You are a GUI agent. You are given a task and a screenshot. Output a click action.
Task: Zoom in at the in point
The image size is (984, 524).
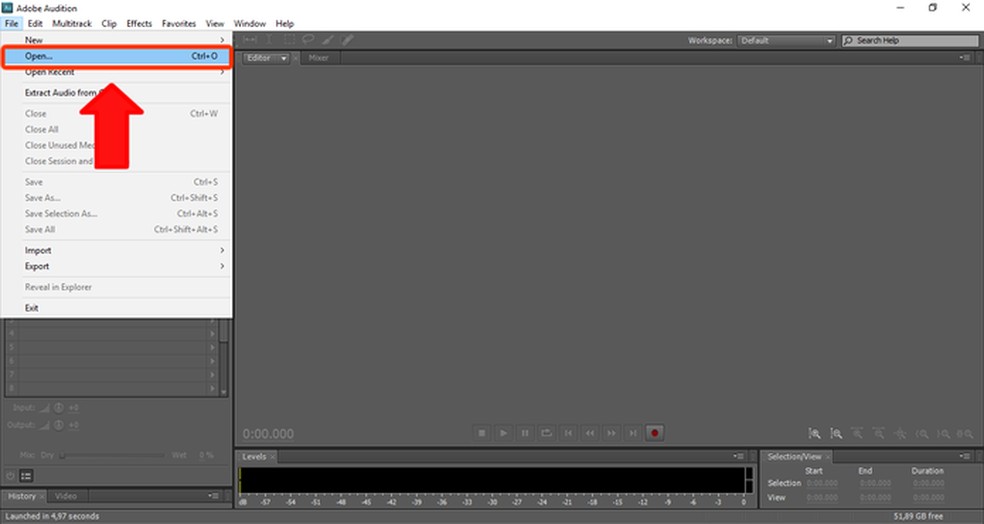click(x=922, y=434)
